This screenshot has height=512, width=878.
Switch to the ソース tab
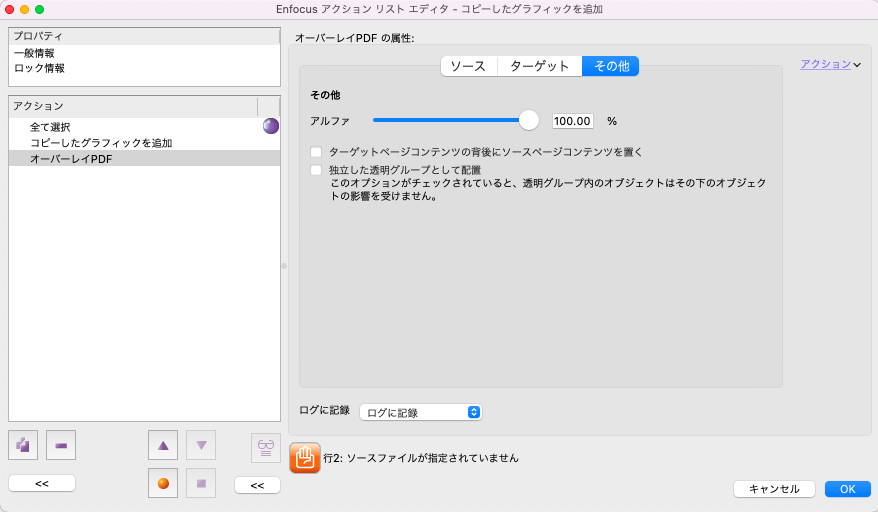pyautogui.click(x=469, y=66)
